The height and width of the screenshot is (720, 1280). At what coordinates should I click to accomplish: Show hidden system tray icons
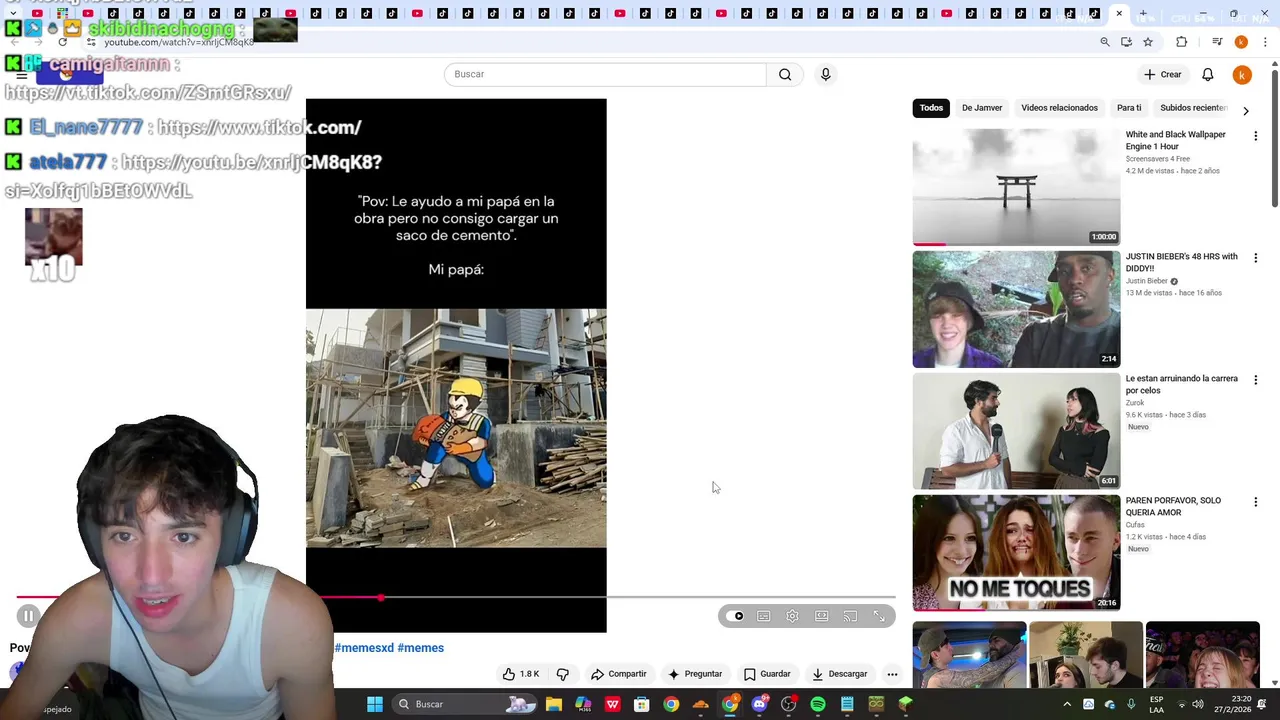(x=1066, y=704)
